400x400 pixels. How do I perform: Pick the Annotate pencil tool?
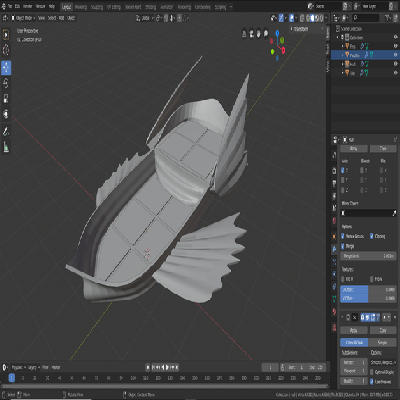tap(6, 131)
